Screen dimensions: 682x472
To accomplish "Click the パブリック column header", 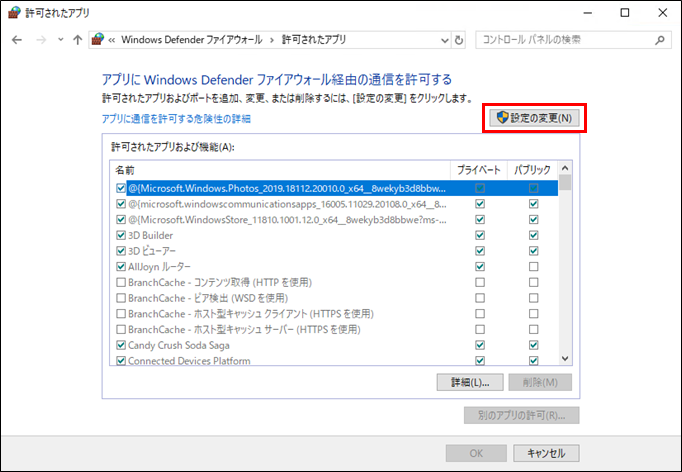I will pyautogui.click(x=532, y=170).
